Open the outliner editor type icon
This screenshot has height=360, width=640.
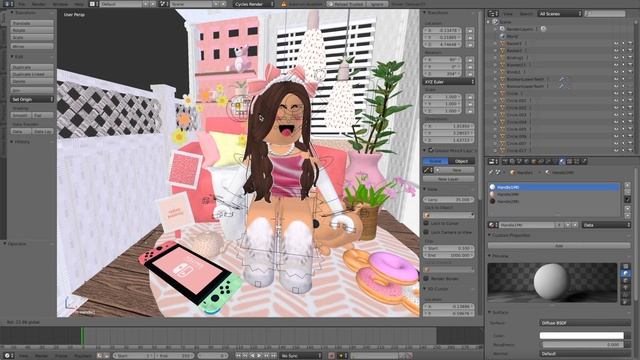tap(493, 13)
